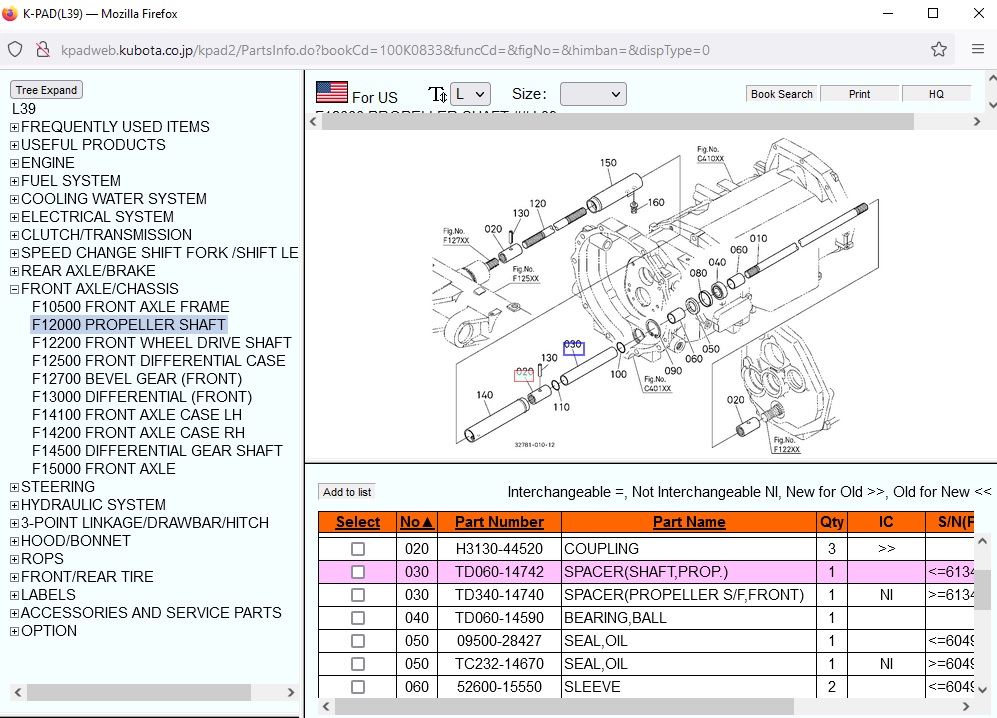Screen dimensions: 997x718
Task: Click the Add to list button
Action: (x=347, y=492)
